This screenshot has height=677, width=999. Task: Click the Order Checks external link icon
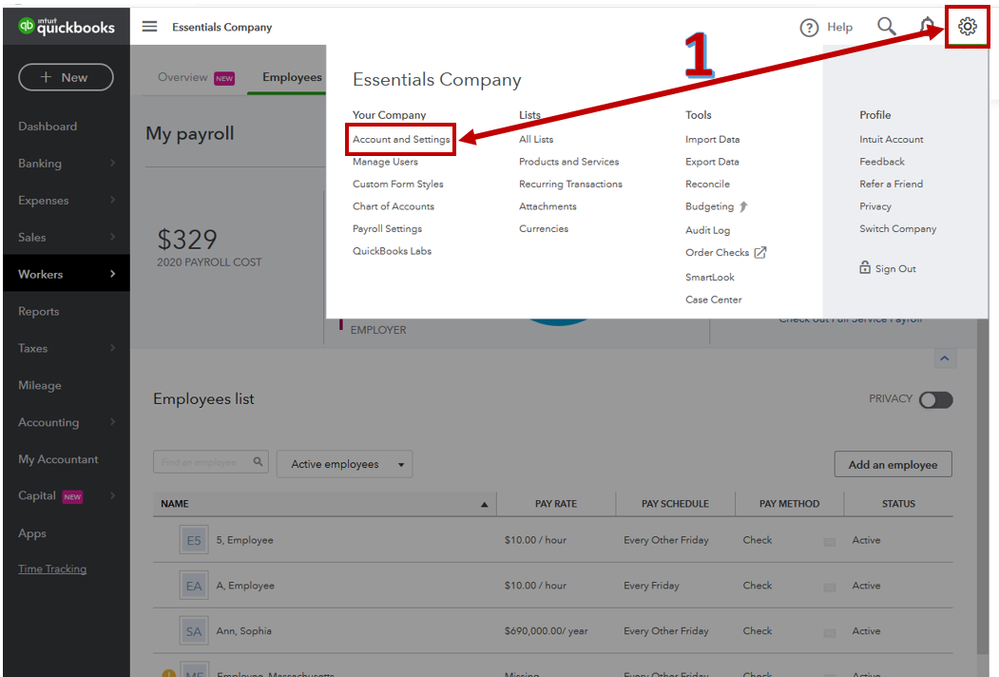pyautogui.click(x=760, y=252)
